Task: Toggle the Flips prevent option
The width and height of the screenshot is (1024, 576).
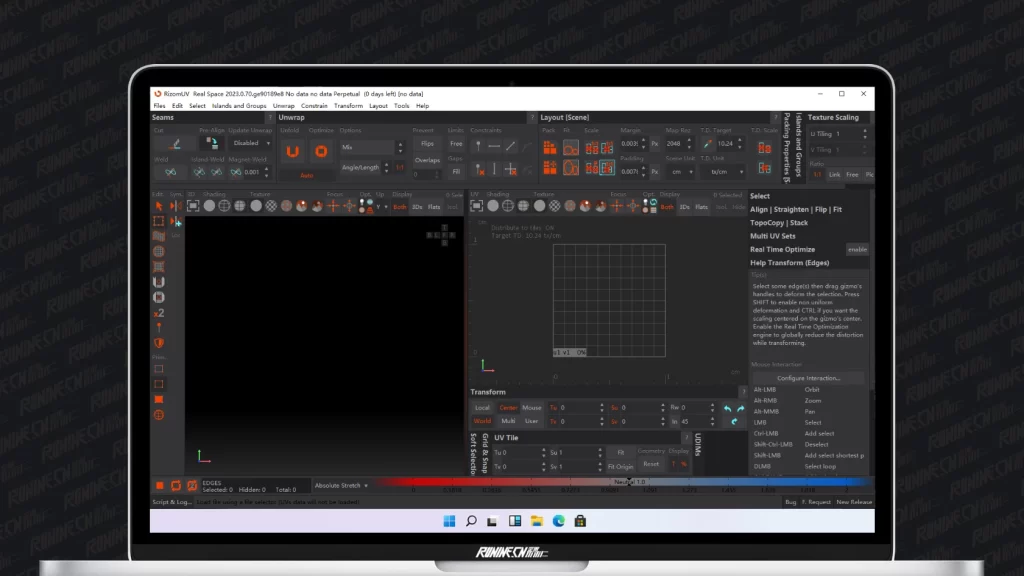Action: pyautogui.click(x=427, y=144)
